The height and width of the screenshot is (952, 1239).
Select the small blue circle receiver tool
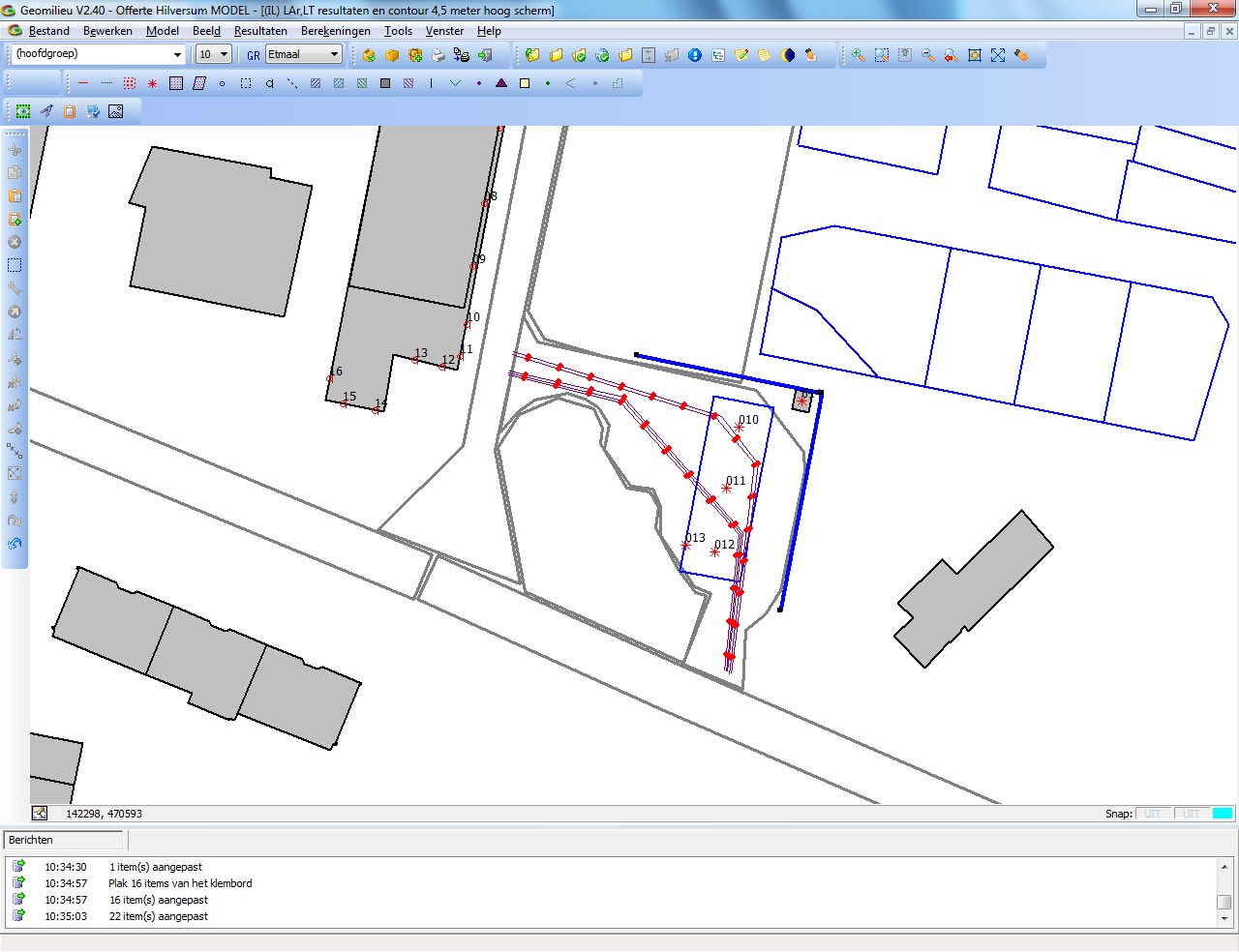[222, 83]
